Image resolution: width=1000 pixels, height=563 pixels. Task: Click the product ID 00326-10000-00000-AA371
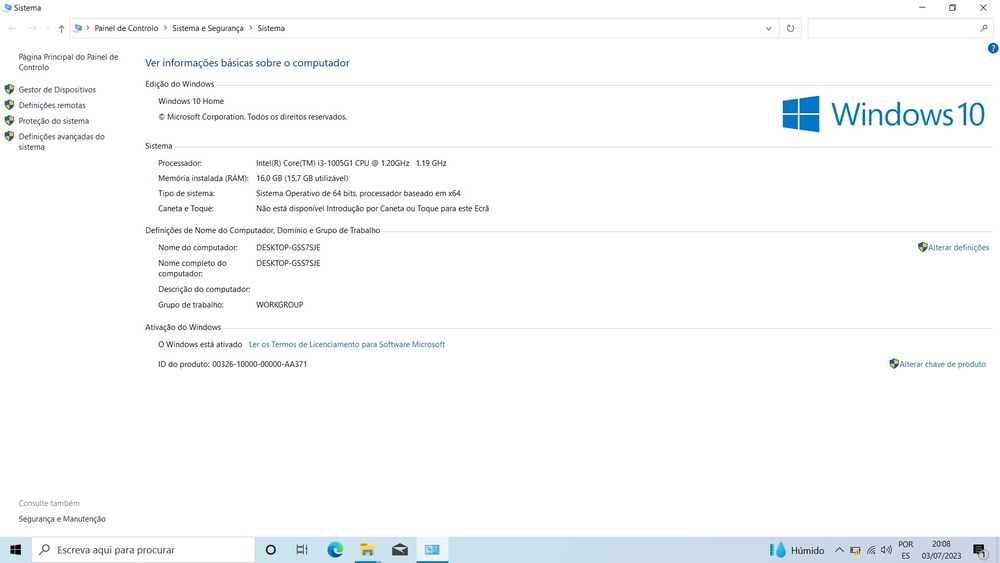(x=260, y=364)
